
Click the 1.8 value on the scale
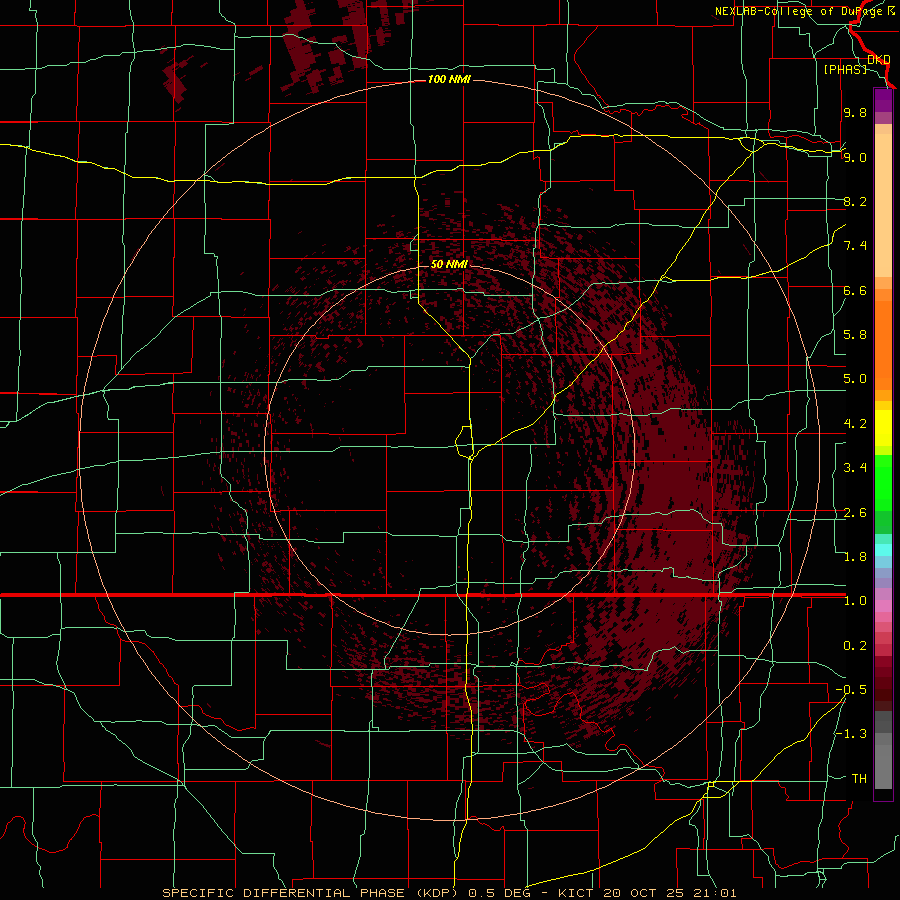[x=855, y=557]
